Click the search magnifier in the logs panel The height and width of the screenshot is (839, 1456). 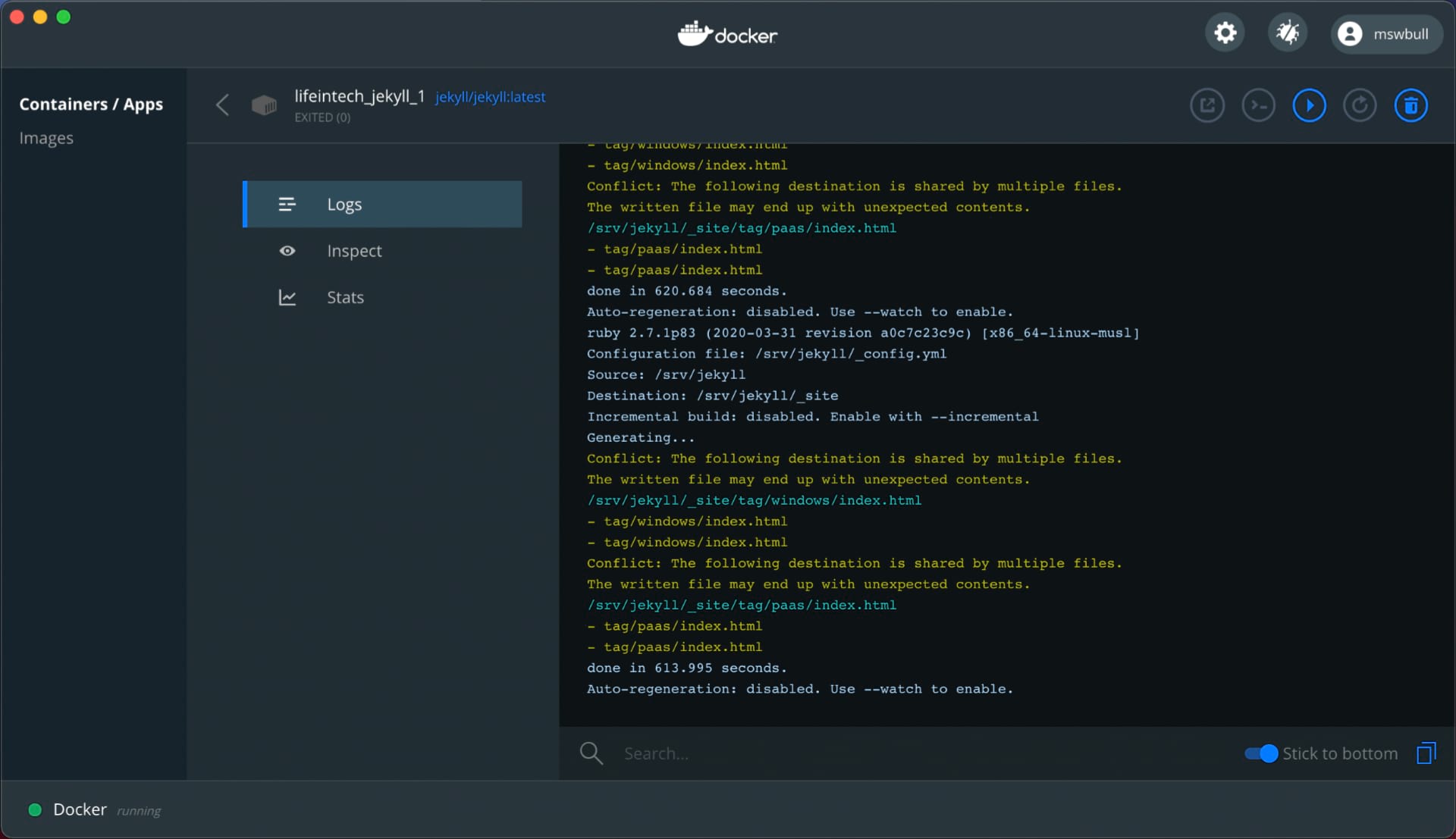click(x=591, y=753)
